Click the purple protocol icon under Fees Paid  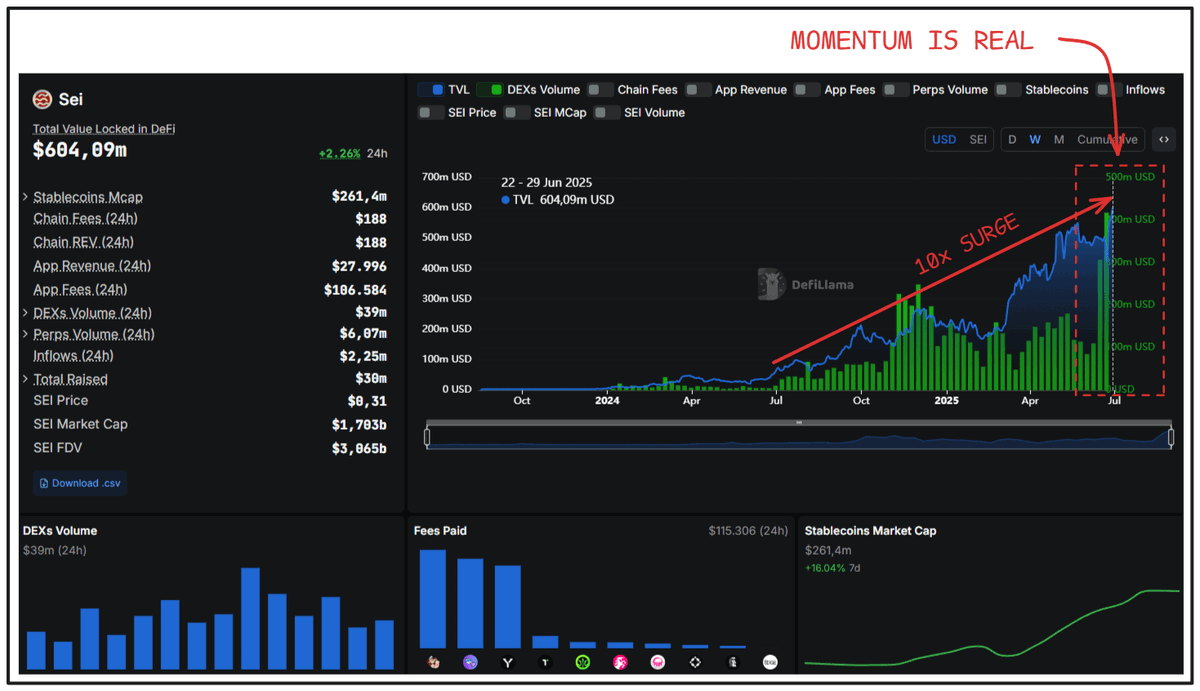tap(471, 662)
